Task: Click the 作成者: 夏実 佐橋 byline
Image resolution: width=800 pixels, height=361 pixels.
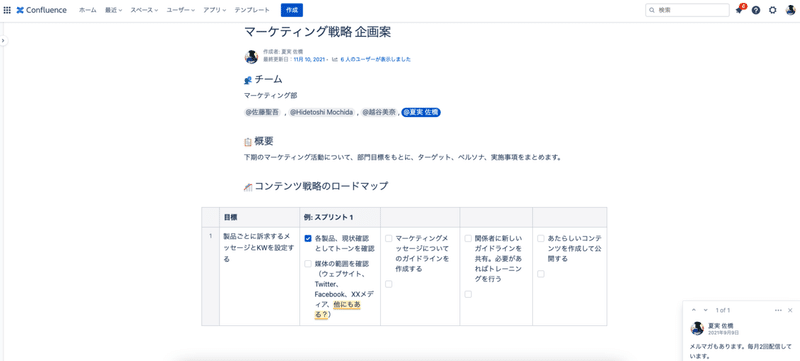Action: click(x=283, y=52)
